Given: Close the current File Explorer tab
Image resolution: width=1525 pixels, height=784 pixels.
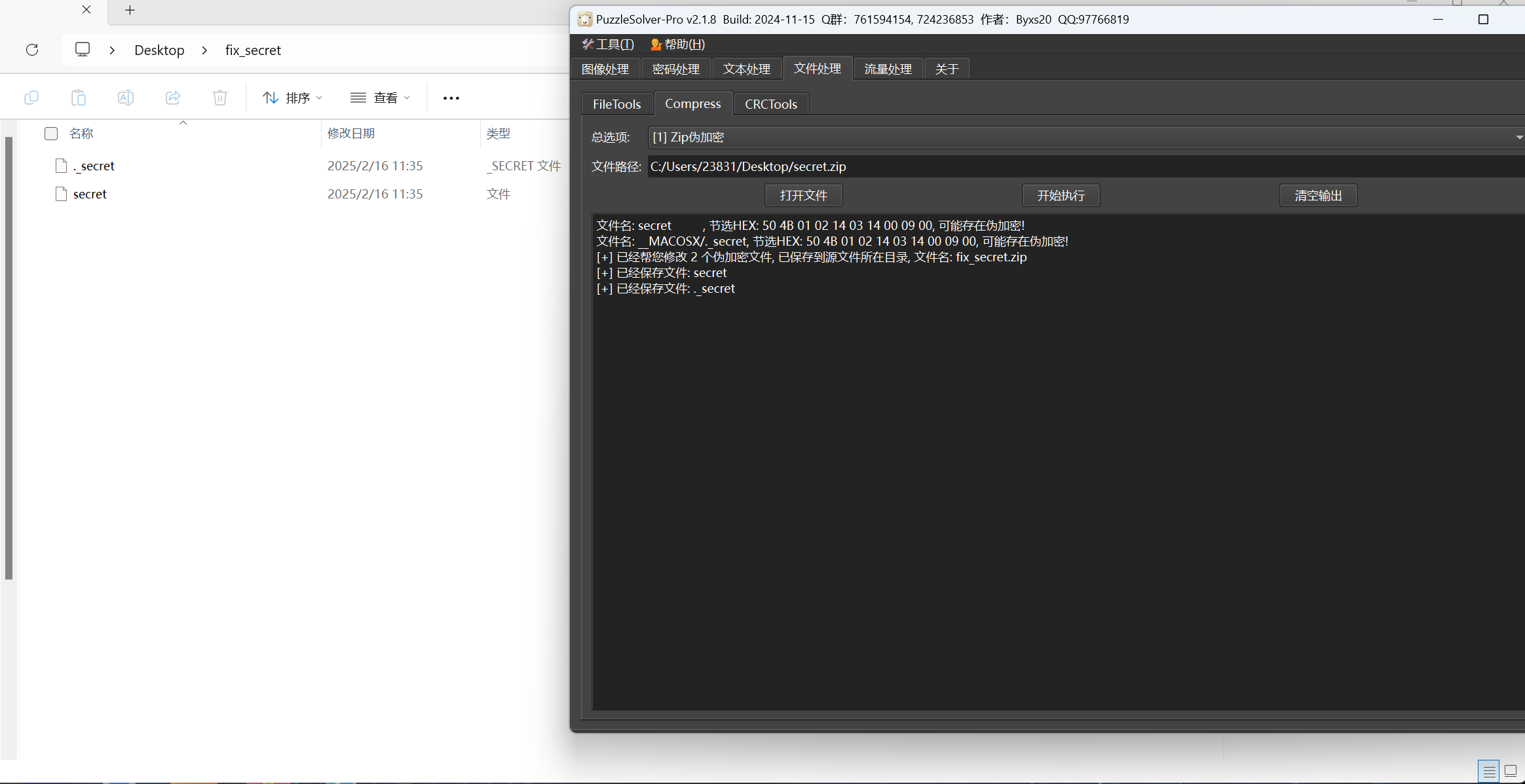Looking at the screenshot, I should pyautogui.click(x=86, y=10).
